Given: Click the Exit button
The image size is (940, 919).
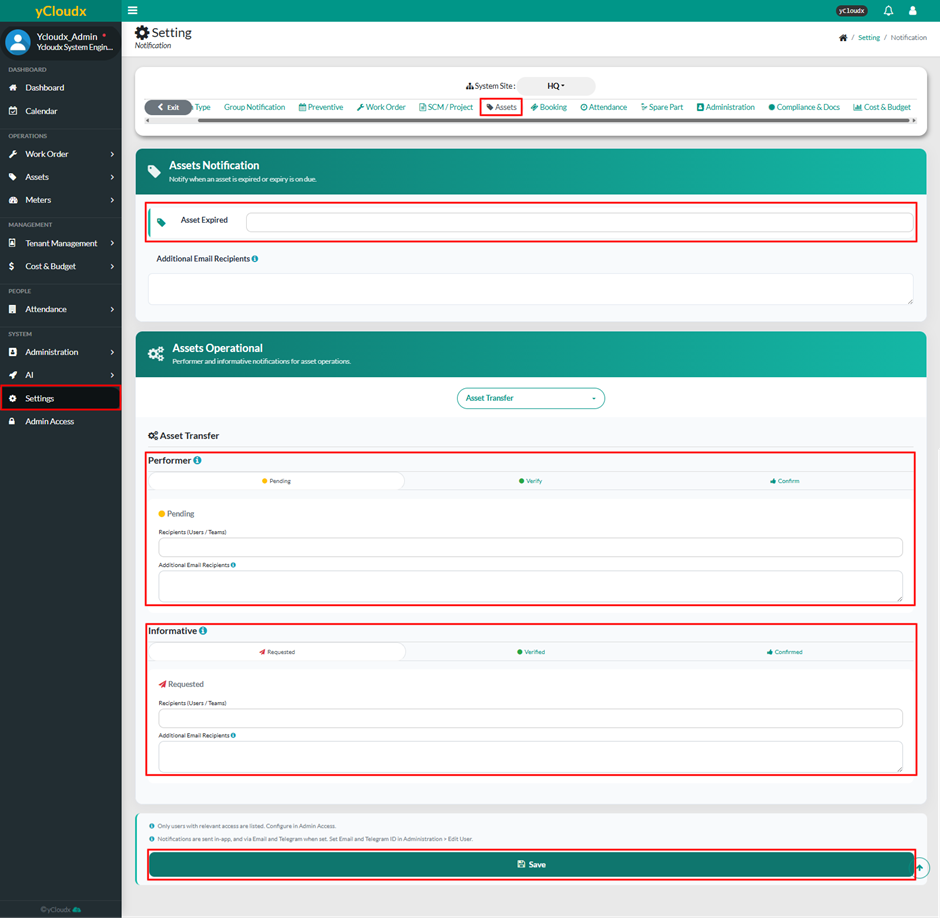Looking at the screenshot, I should coord(168,107).
